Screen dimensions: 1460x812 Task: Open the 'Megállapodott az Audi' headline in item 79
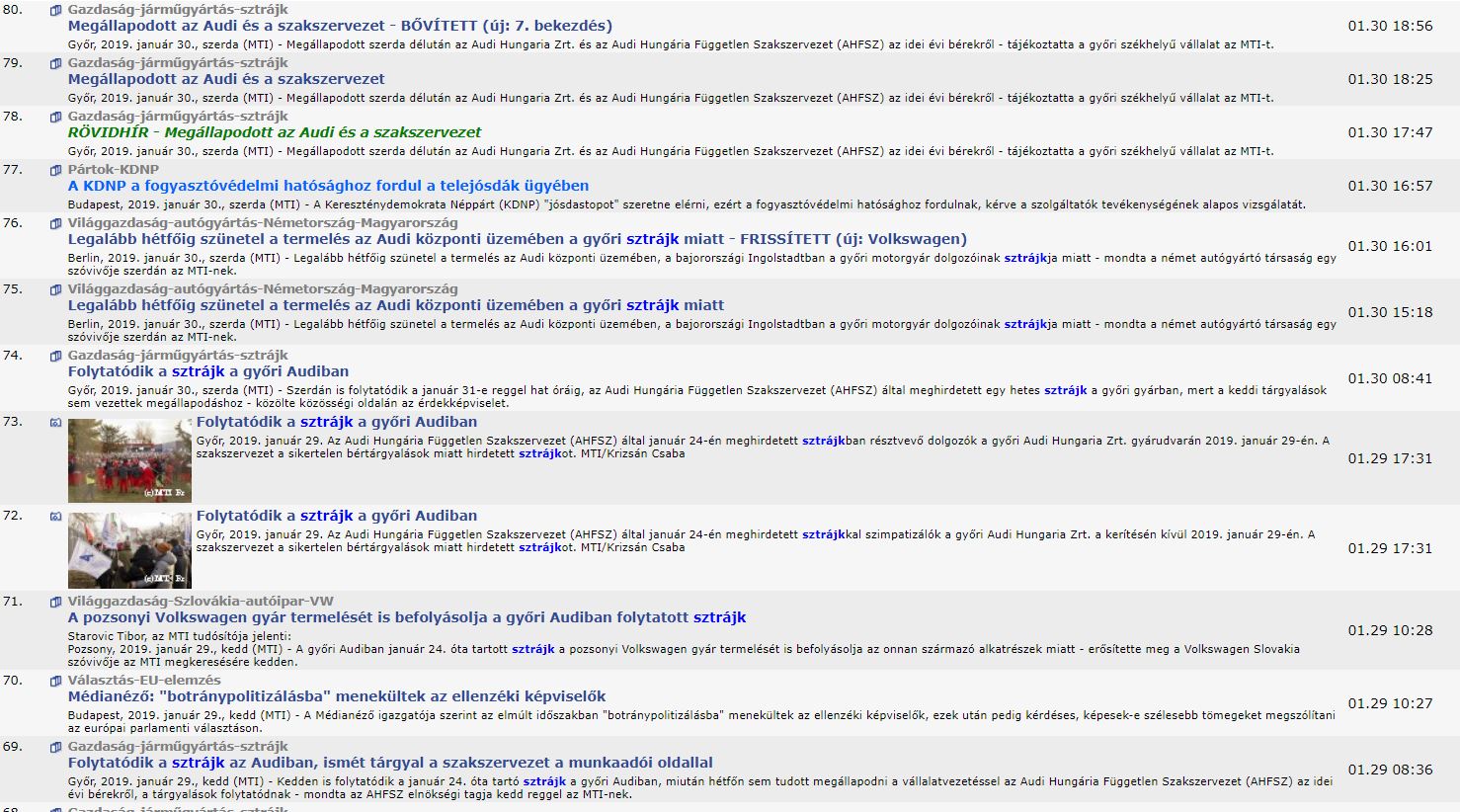pos(226,79)
